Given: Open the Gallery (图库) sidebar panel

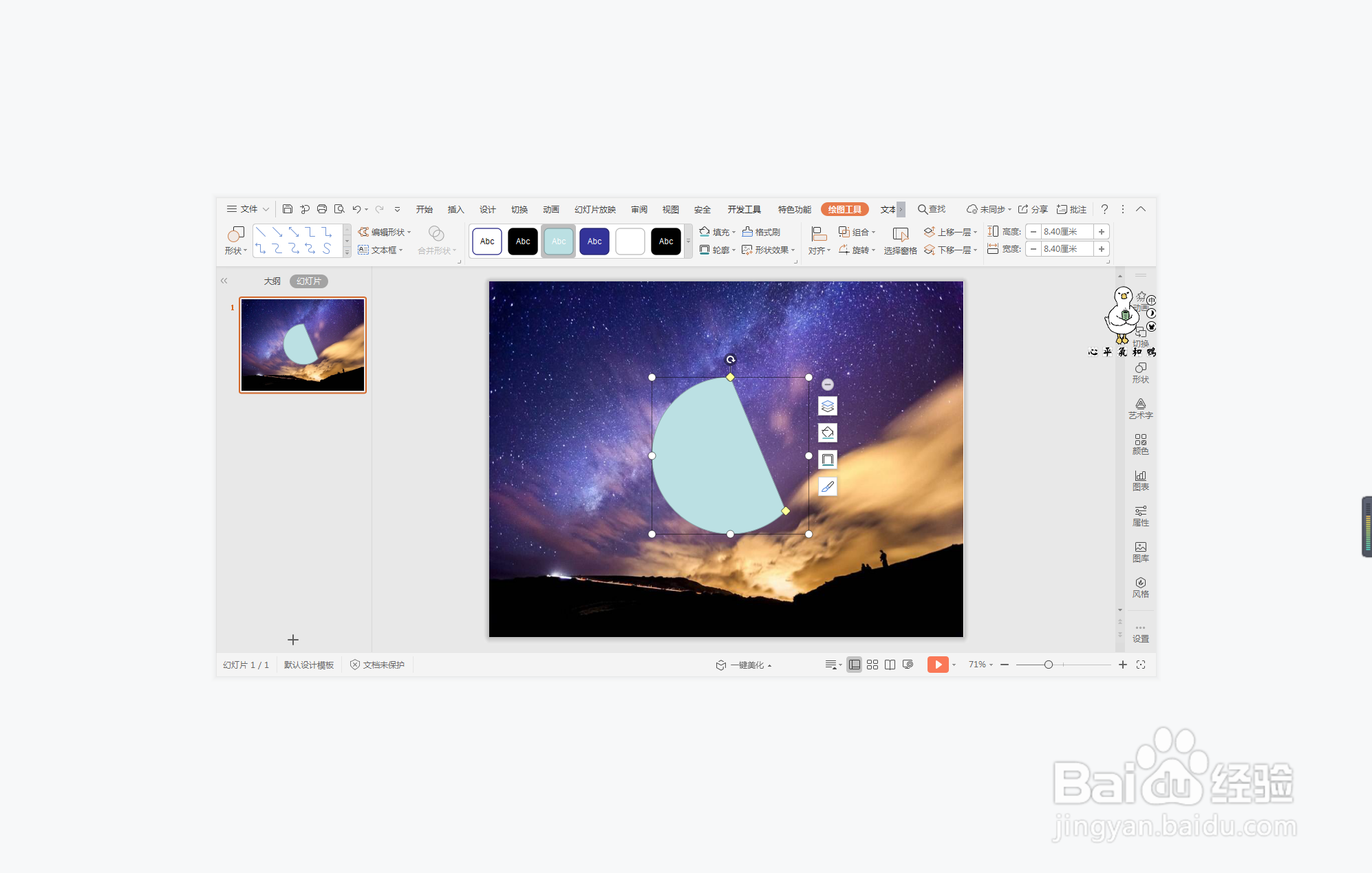Looking at the screenshot, I should 1141,552.
